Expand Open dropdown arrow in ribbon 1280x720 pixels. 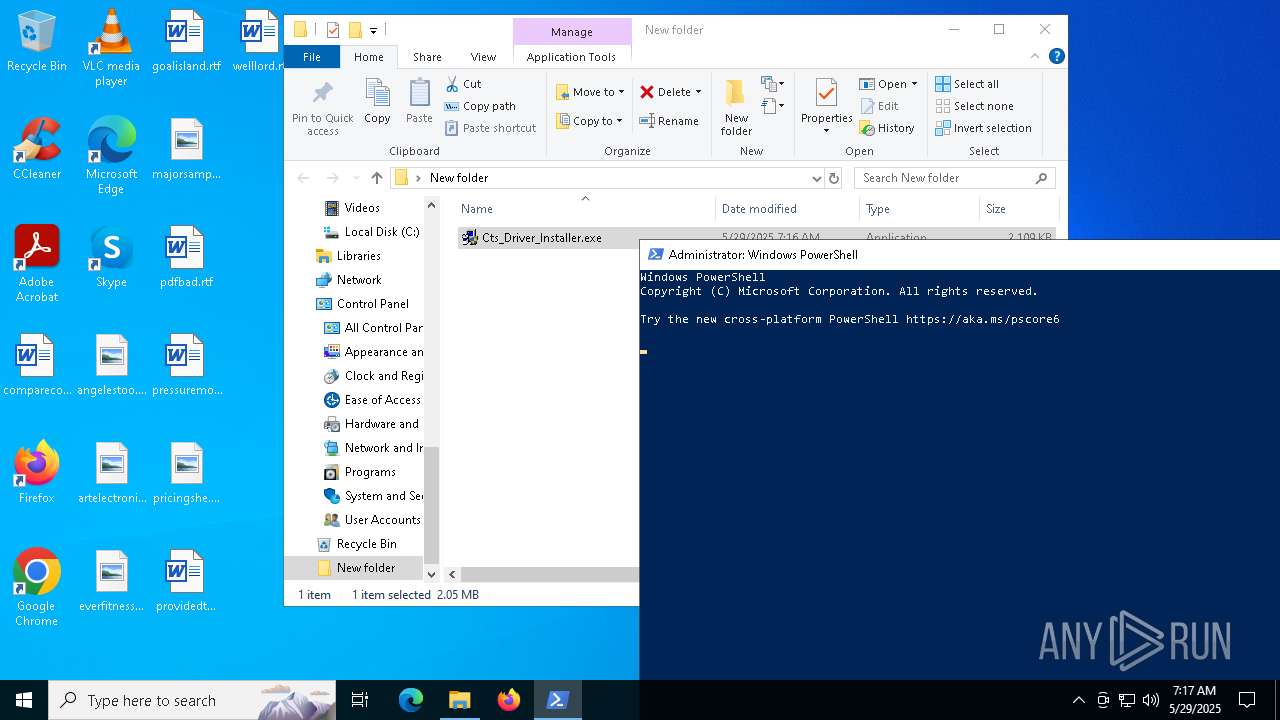tap(914, 84)
